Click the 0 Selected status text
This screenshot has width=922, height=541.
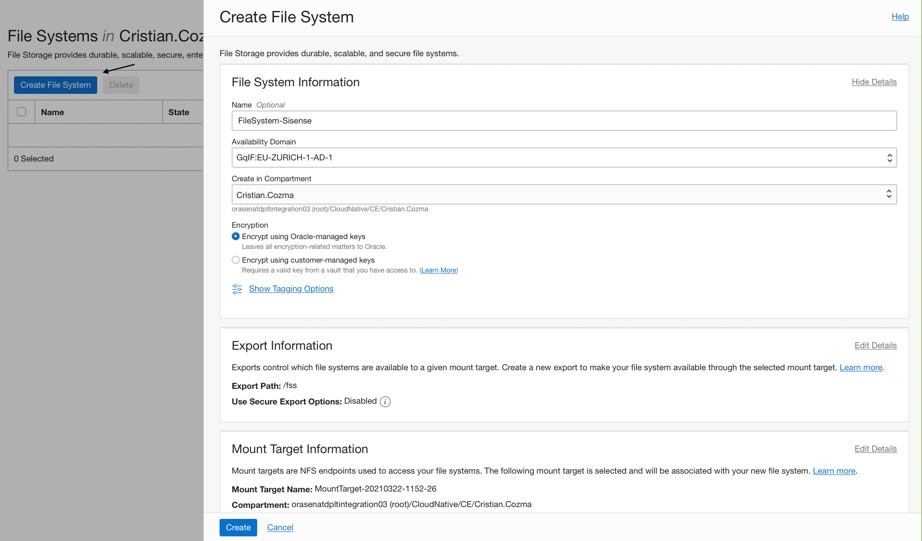click(34, 159)
